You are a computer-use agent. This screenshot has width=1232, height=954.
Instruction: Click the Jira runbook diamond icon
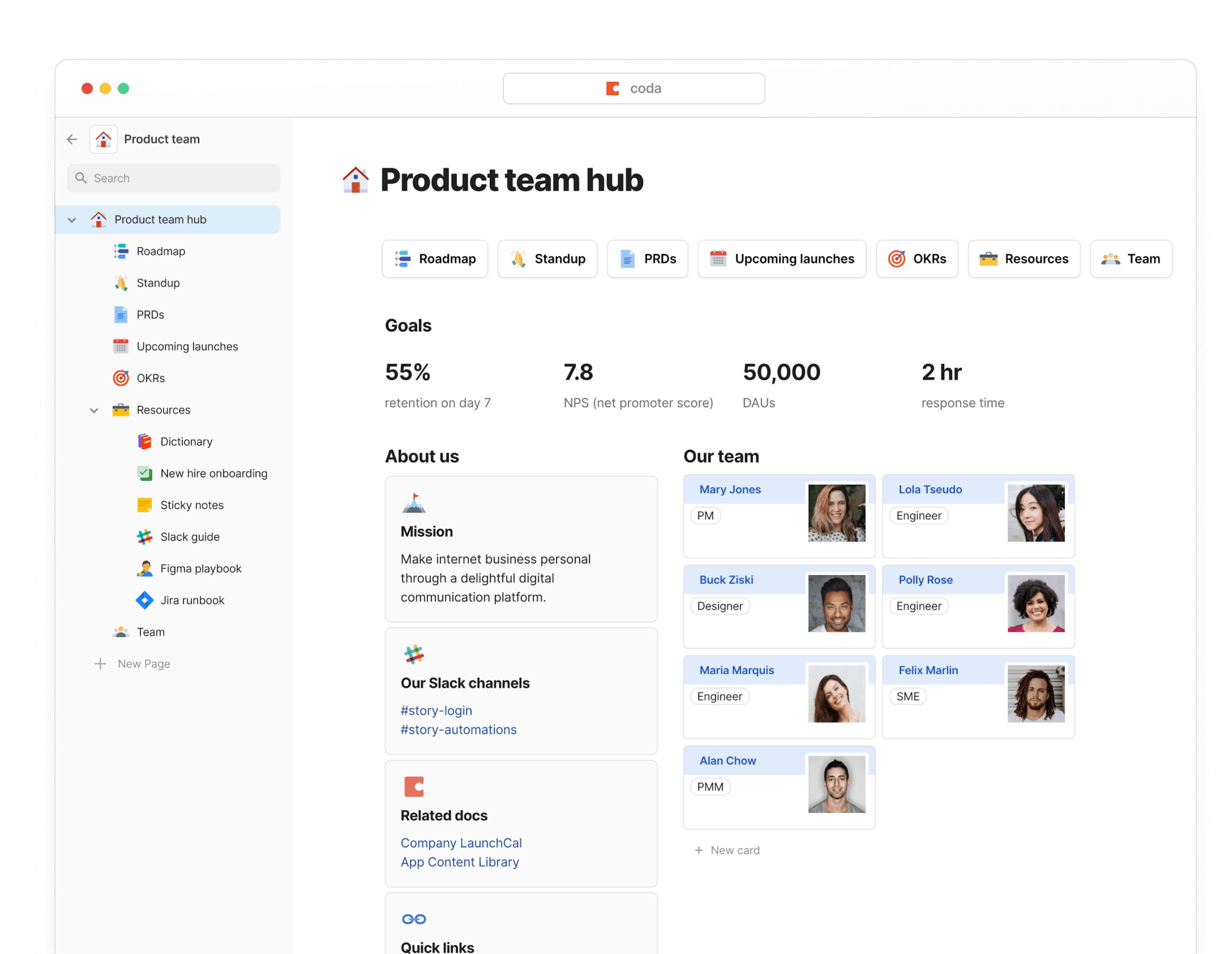(145, 600)
